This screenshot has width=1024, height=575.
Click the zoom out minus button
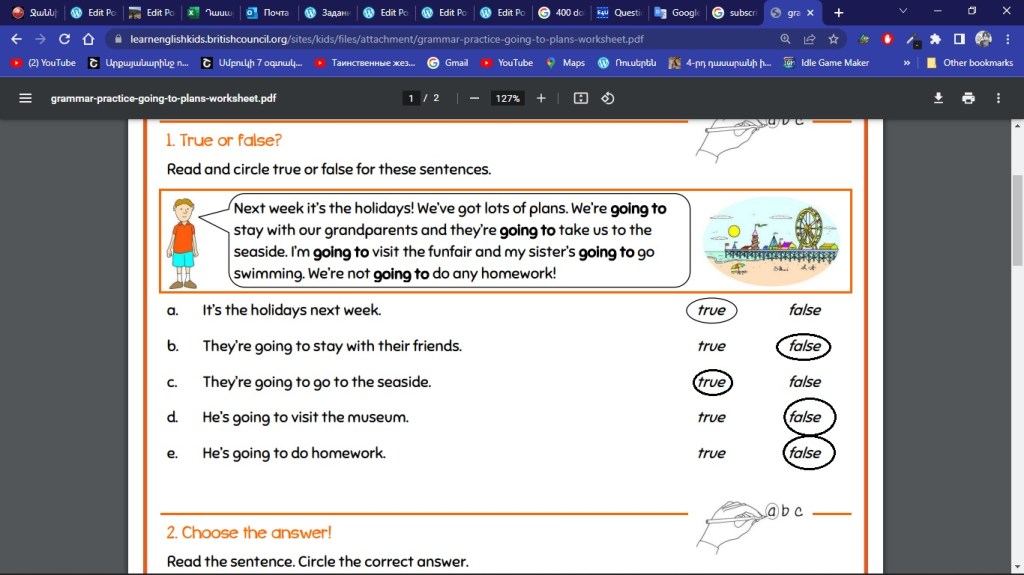tap(474, 99)
